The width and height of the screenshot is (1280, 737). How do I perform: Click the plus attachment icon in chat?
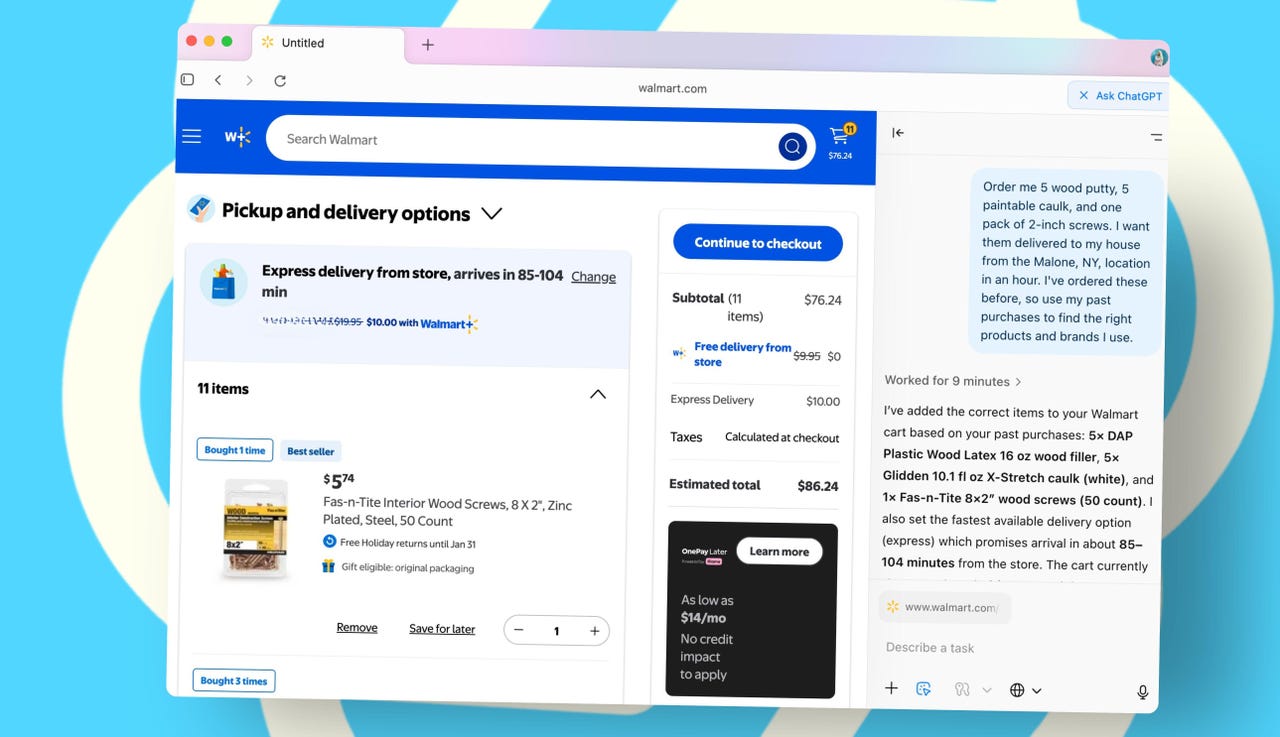coord(891,688)
